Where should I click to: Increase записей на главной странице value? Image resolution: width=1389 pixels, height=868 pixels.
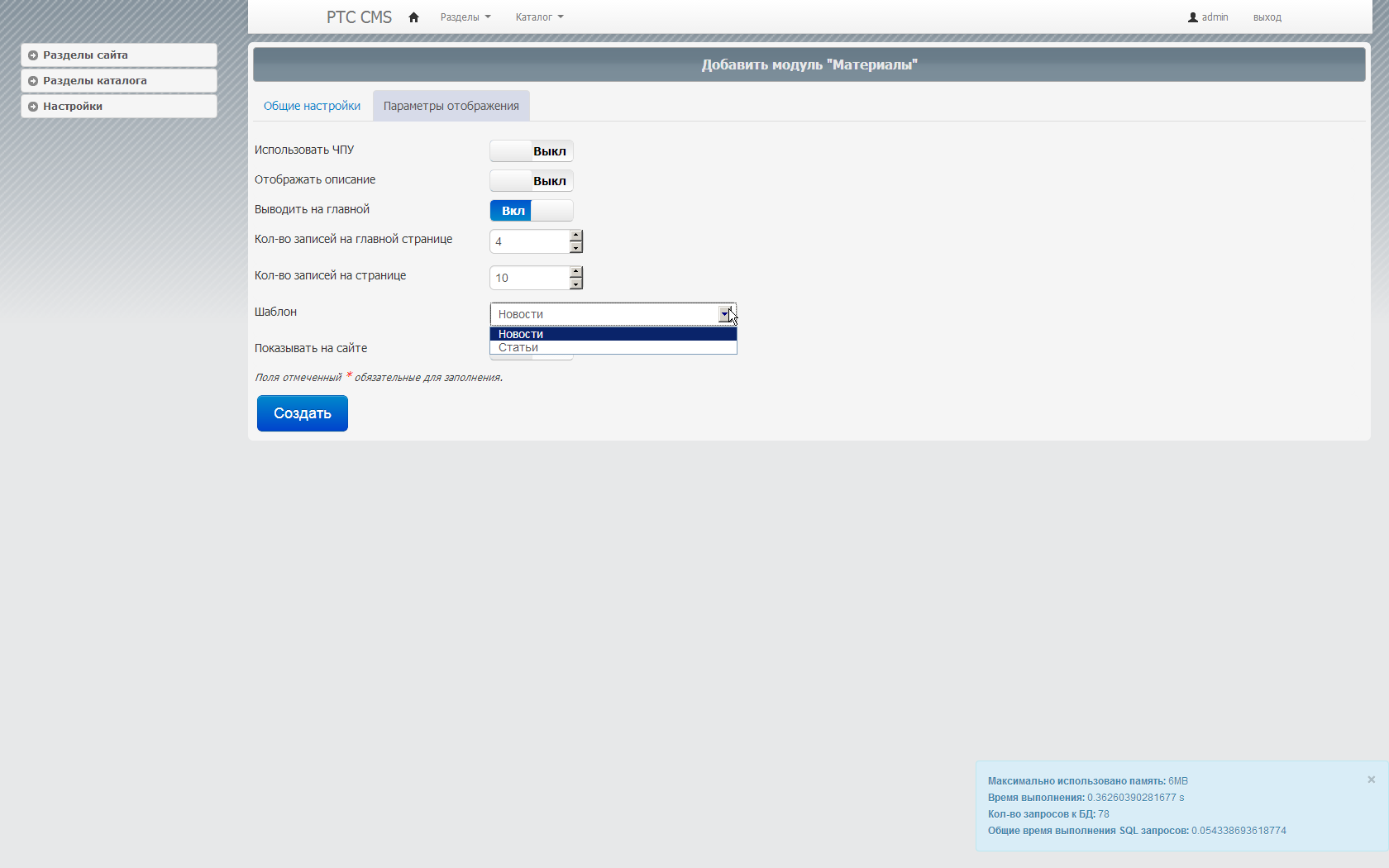tap(576, 236)
